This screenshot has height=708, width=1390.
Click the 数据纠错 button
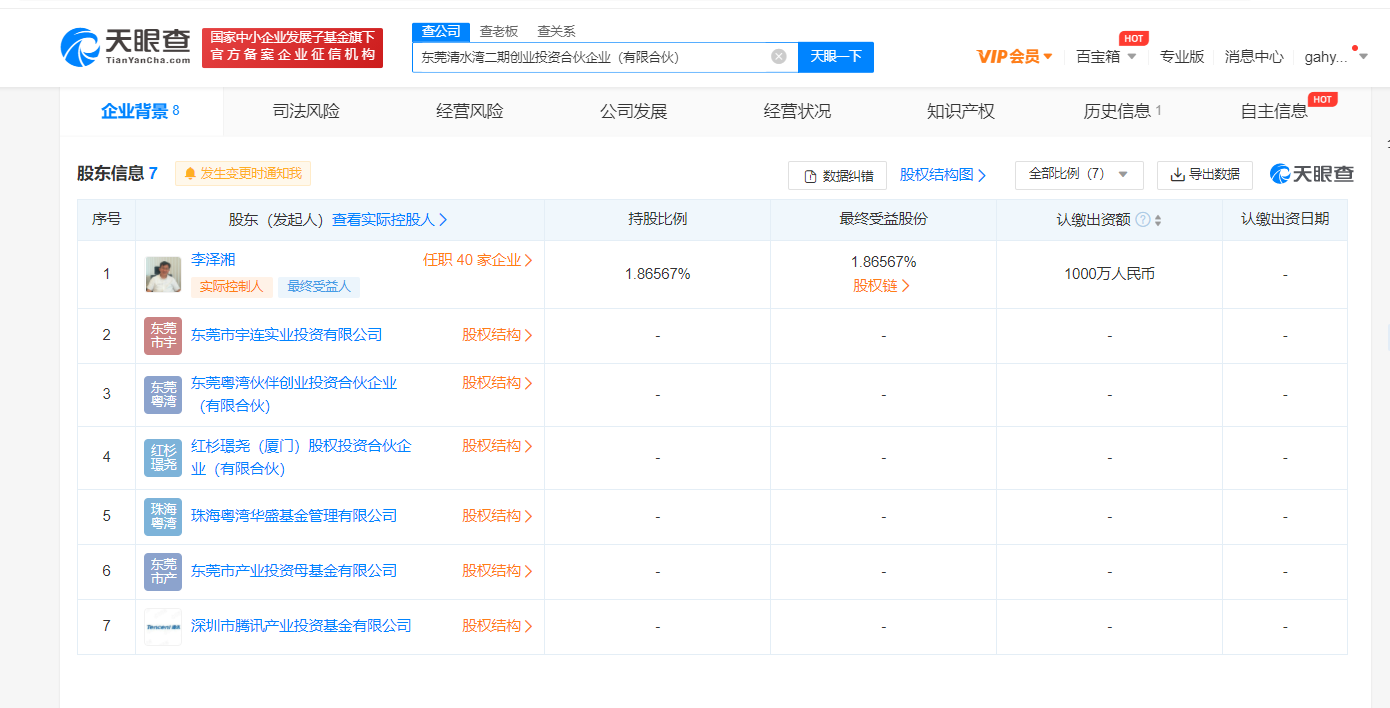tap(838, 175)
